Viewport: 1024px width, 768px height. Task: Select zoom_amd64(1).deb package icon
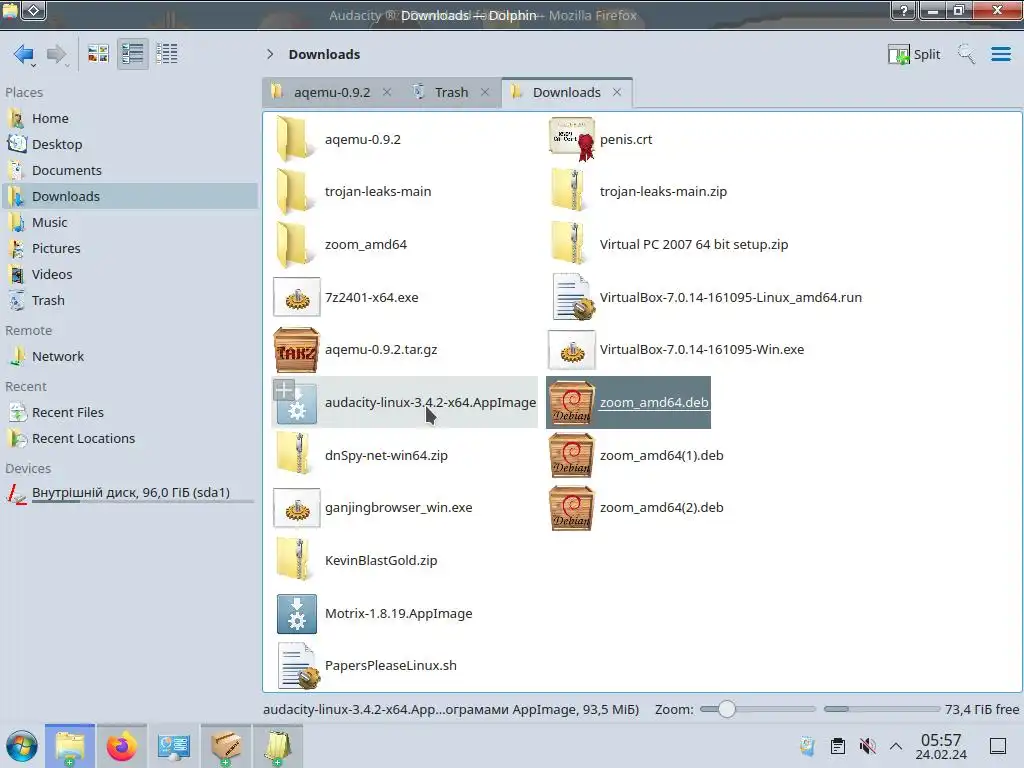tap(571, 455)
